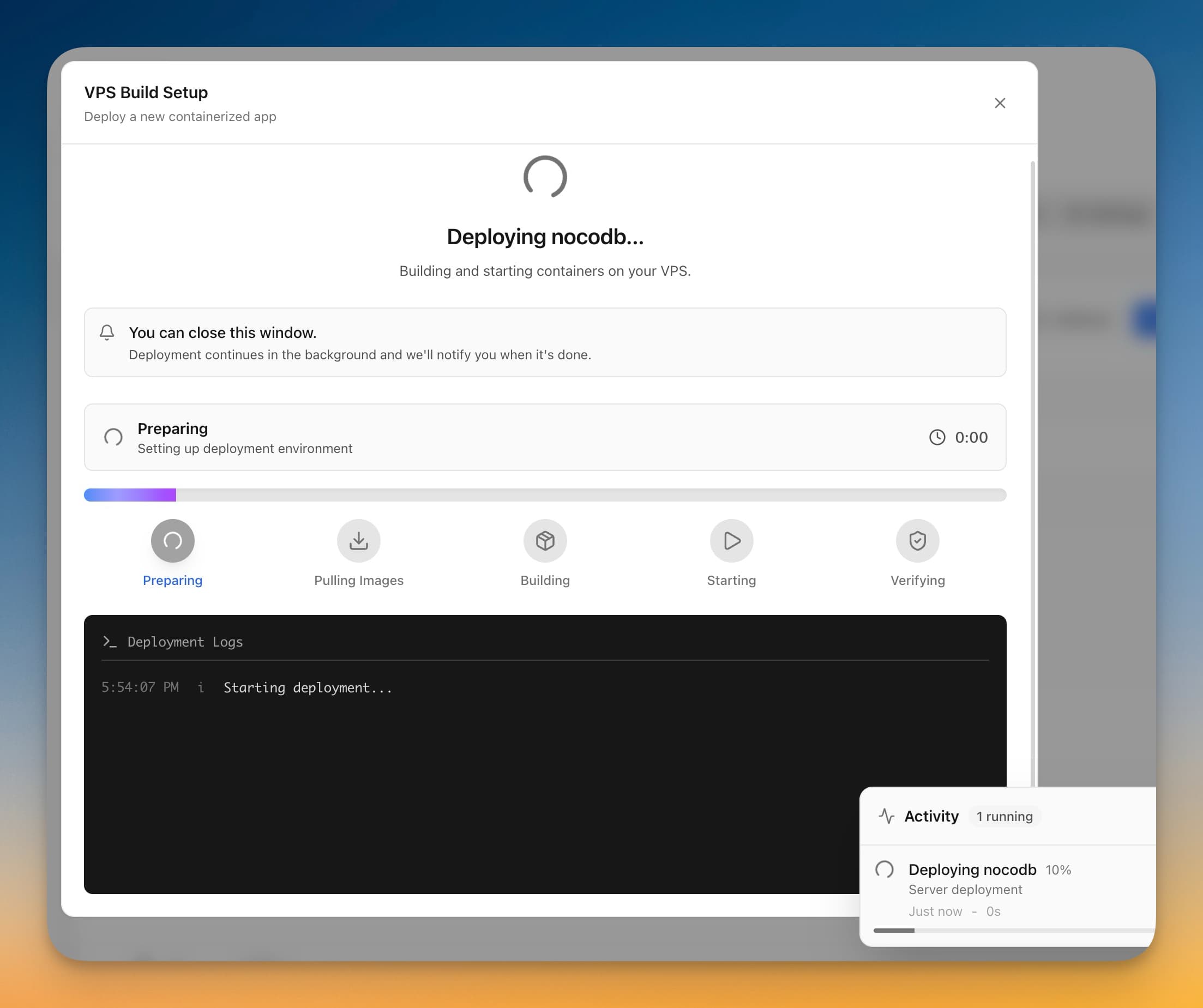The height and width of the screenshot is (1008, 1203).
Task: Click the Verifying shield icon
Action: [918, 540]
